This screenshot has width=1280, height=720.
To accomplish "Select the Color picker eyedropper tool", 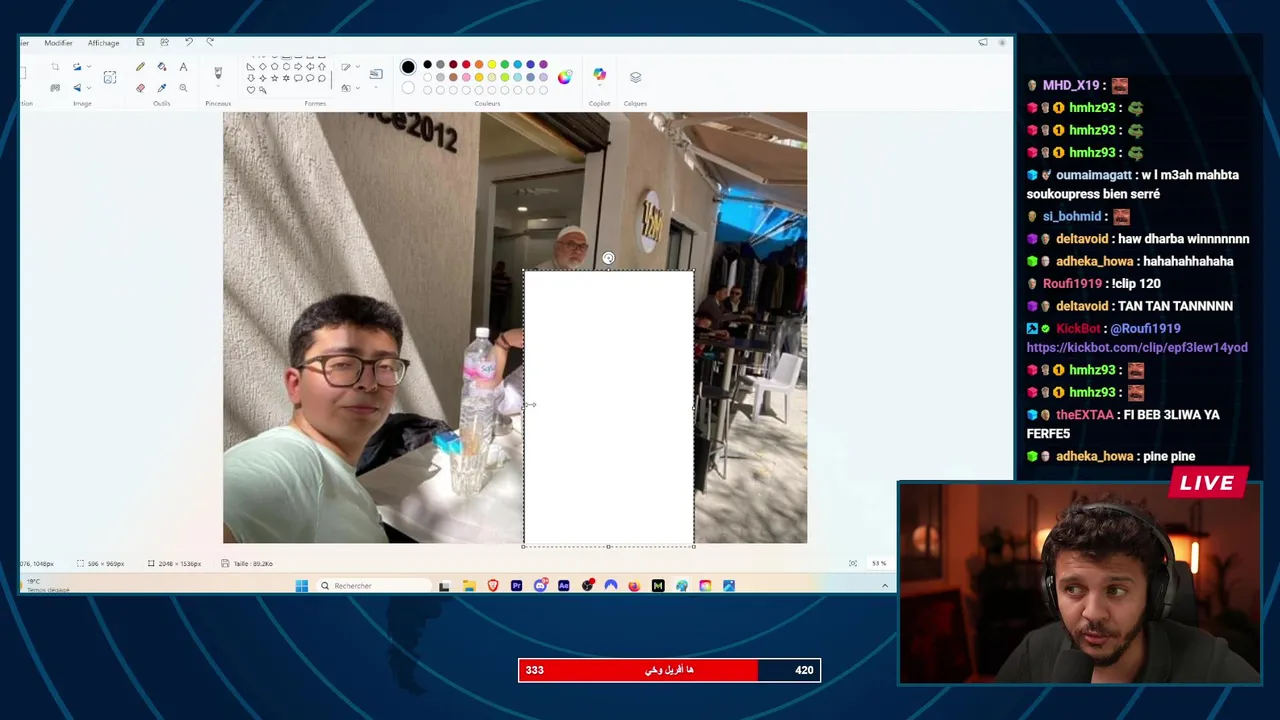I will 162,88.
